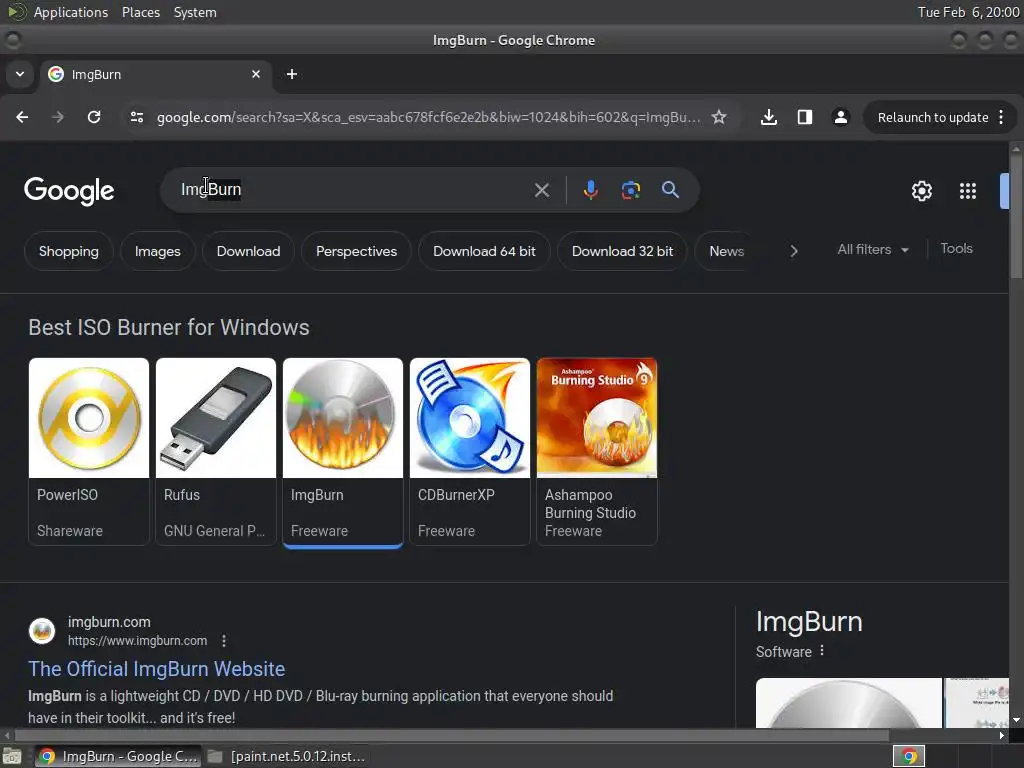Clear the search box with the X icon
The image size is (1024, 768).
pyautogui.click(x=541, y=190)
